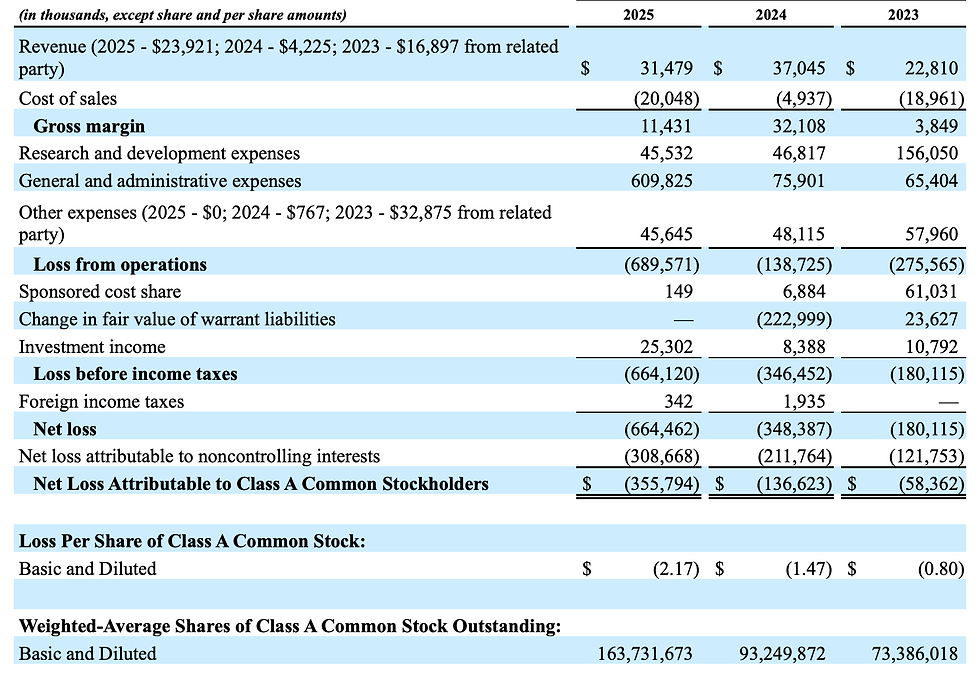
Task: Click weighted-average shares value 73,386,018
Action: click(x=915, y=654)
